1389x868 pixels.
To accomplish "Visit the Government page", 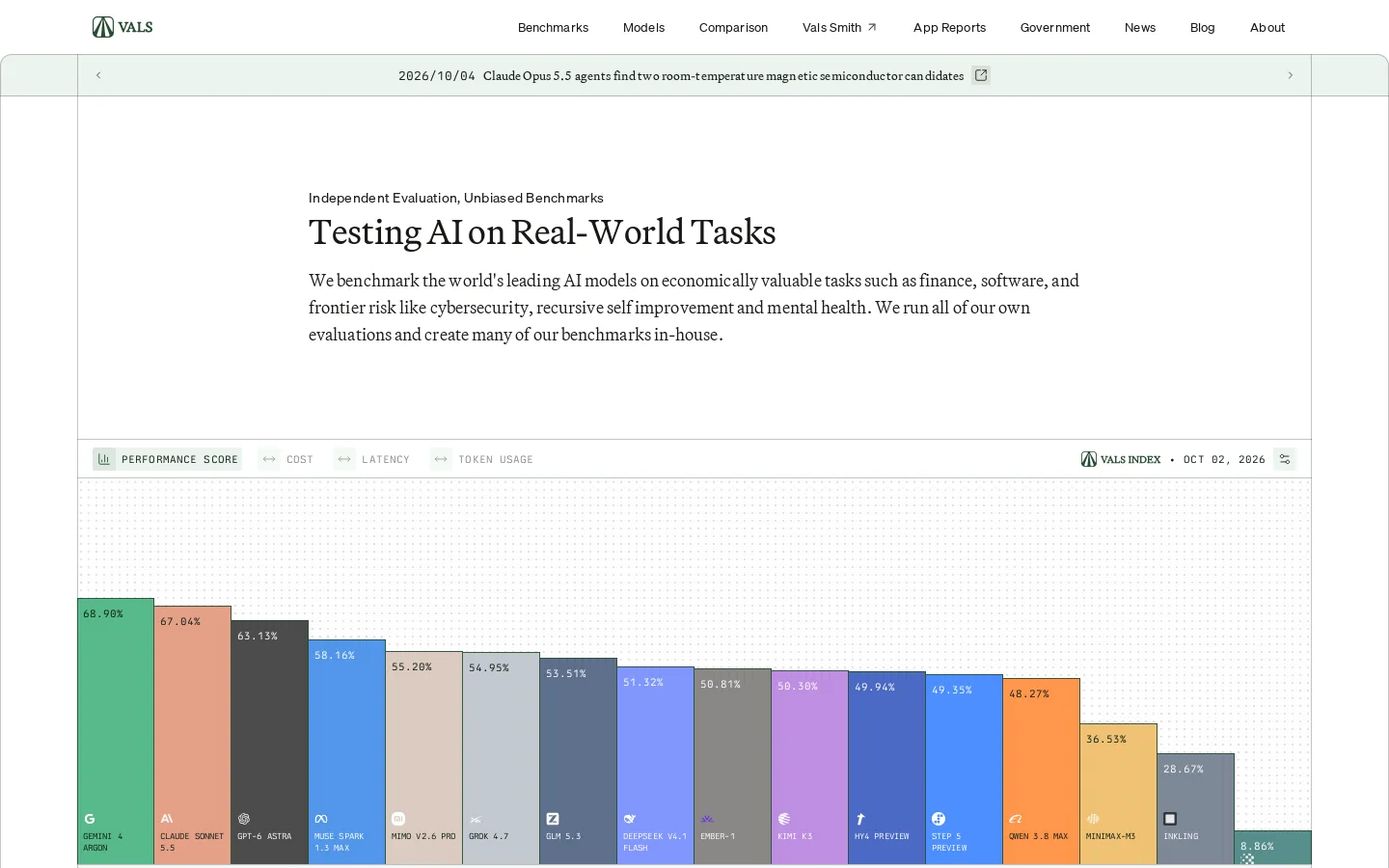I will [1055, 27].
